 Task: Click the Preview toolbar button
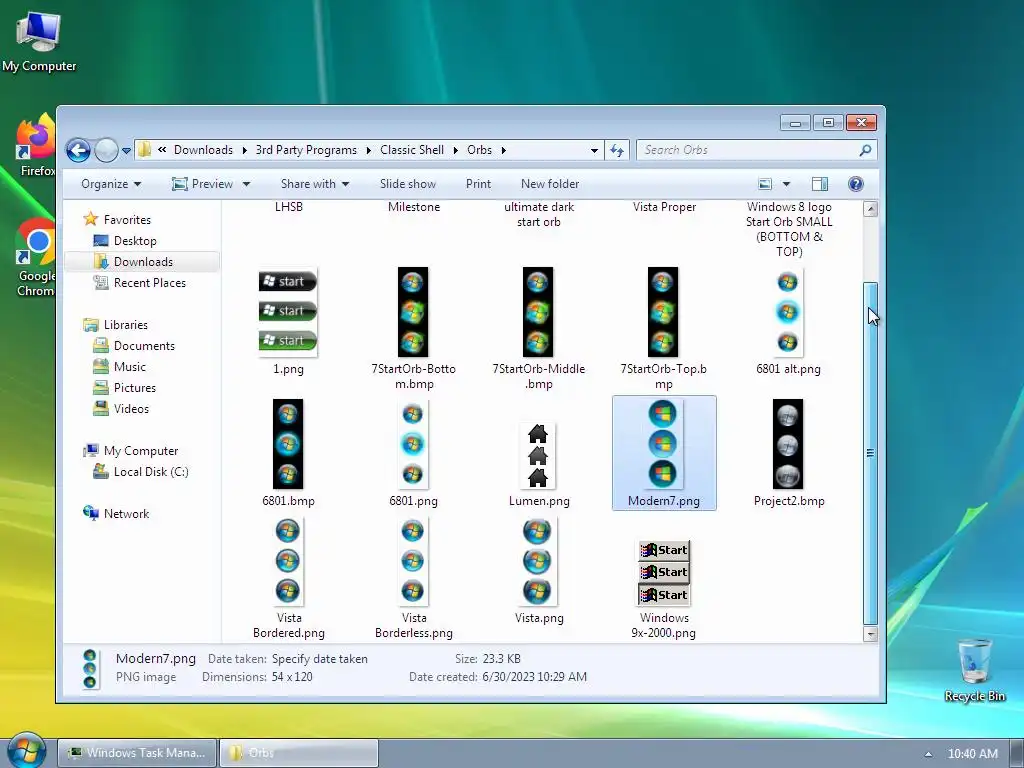pos(203,184)
